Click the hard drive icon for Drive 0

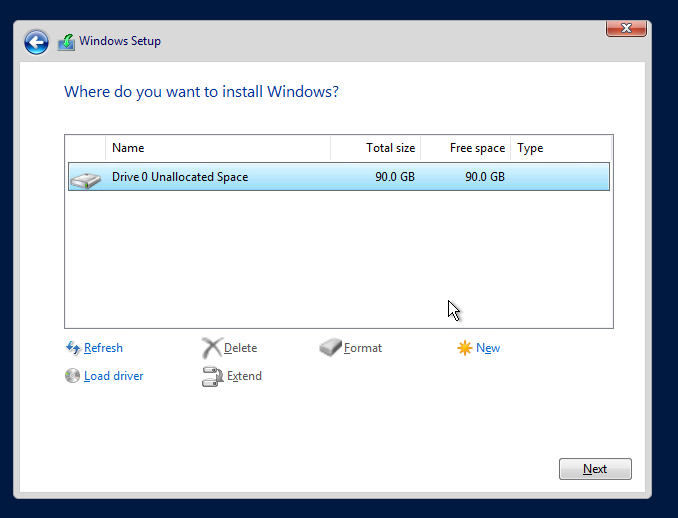(86, 178)
